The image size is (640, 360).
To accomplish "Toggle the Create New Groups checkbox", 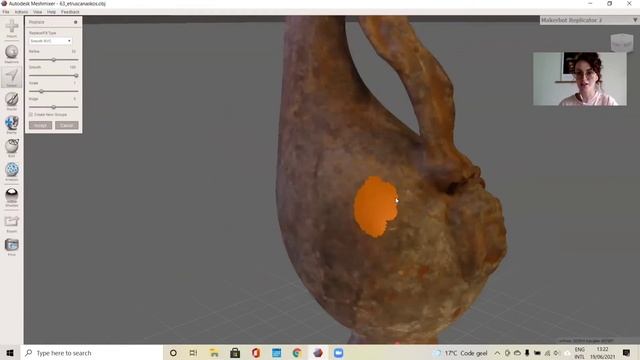I will tap(31, 115).
